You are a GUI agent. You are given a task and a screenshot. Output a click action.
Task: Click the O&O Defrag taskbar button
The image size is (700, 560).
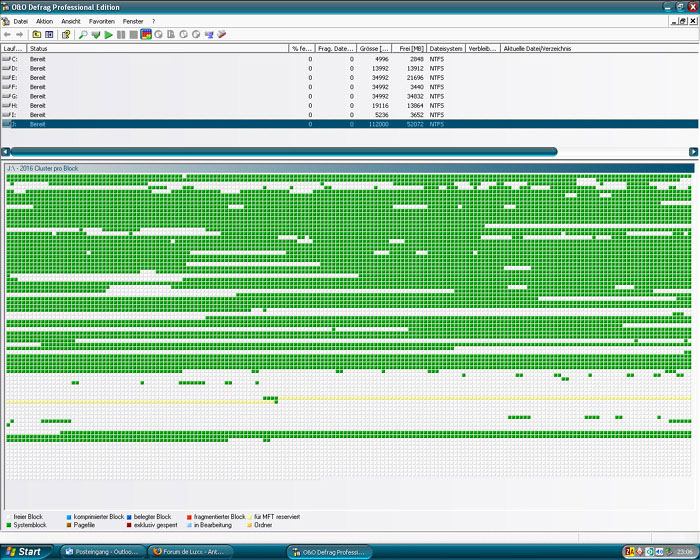(x=329, y=552)
